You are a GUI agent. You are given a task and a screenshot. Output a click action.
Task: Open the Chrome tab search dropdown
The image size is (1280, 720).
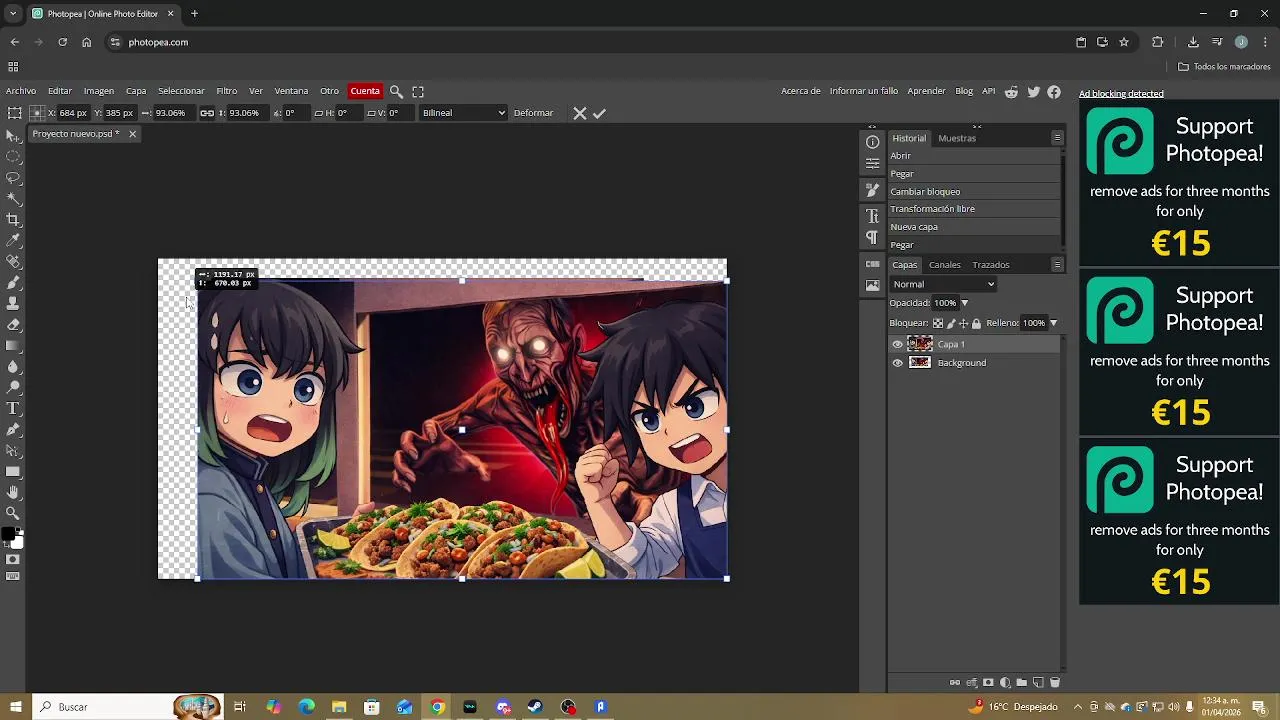[13, 14]
